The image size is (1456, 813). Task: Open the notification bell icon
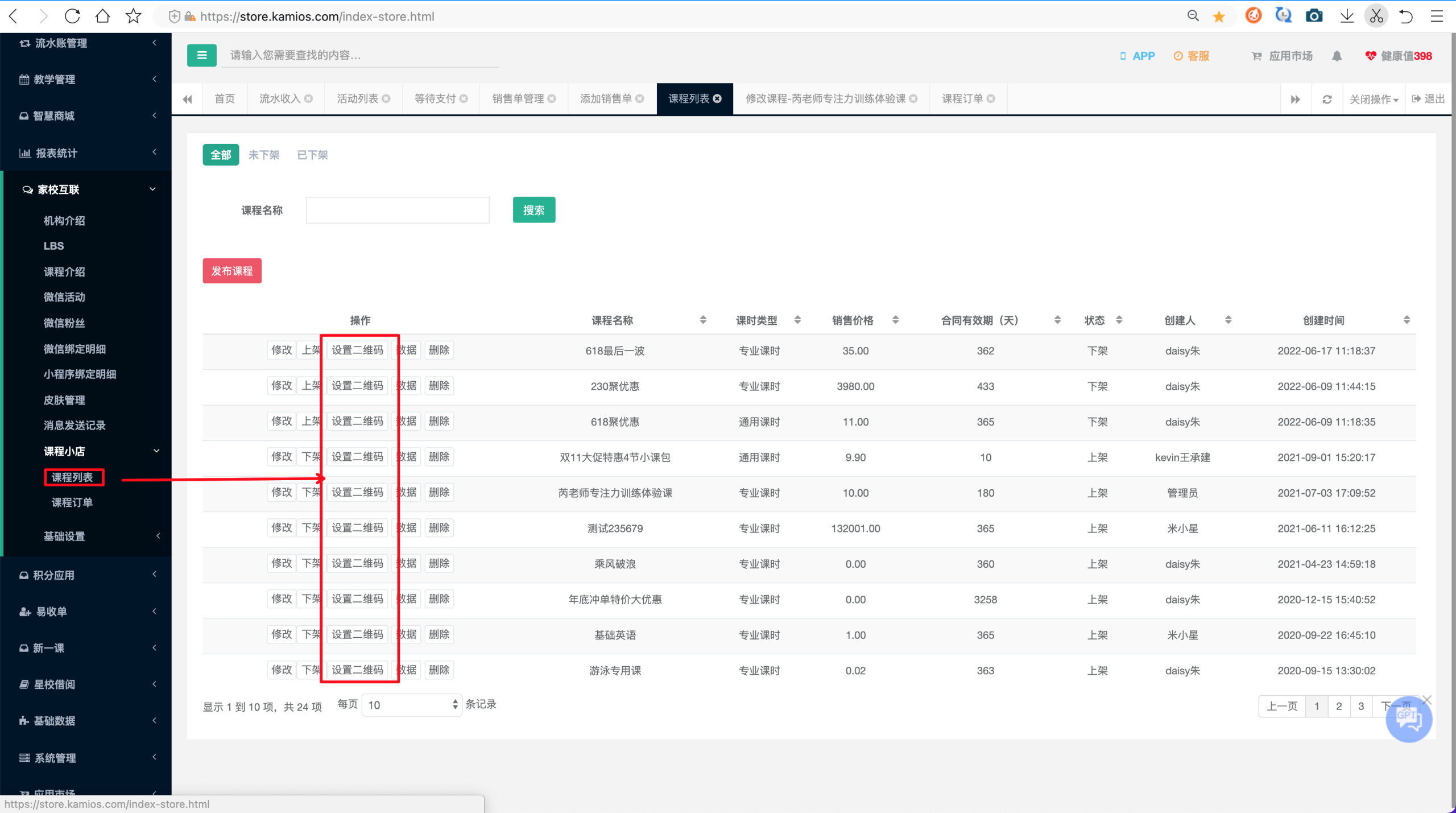(1337, 56)
